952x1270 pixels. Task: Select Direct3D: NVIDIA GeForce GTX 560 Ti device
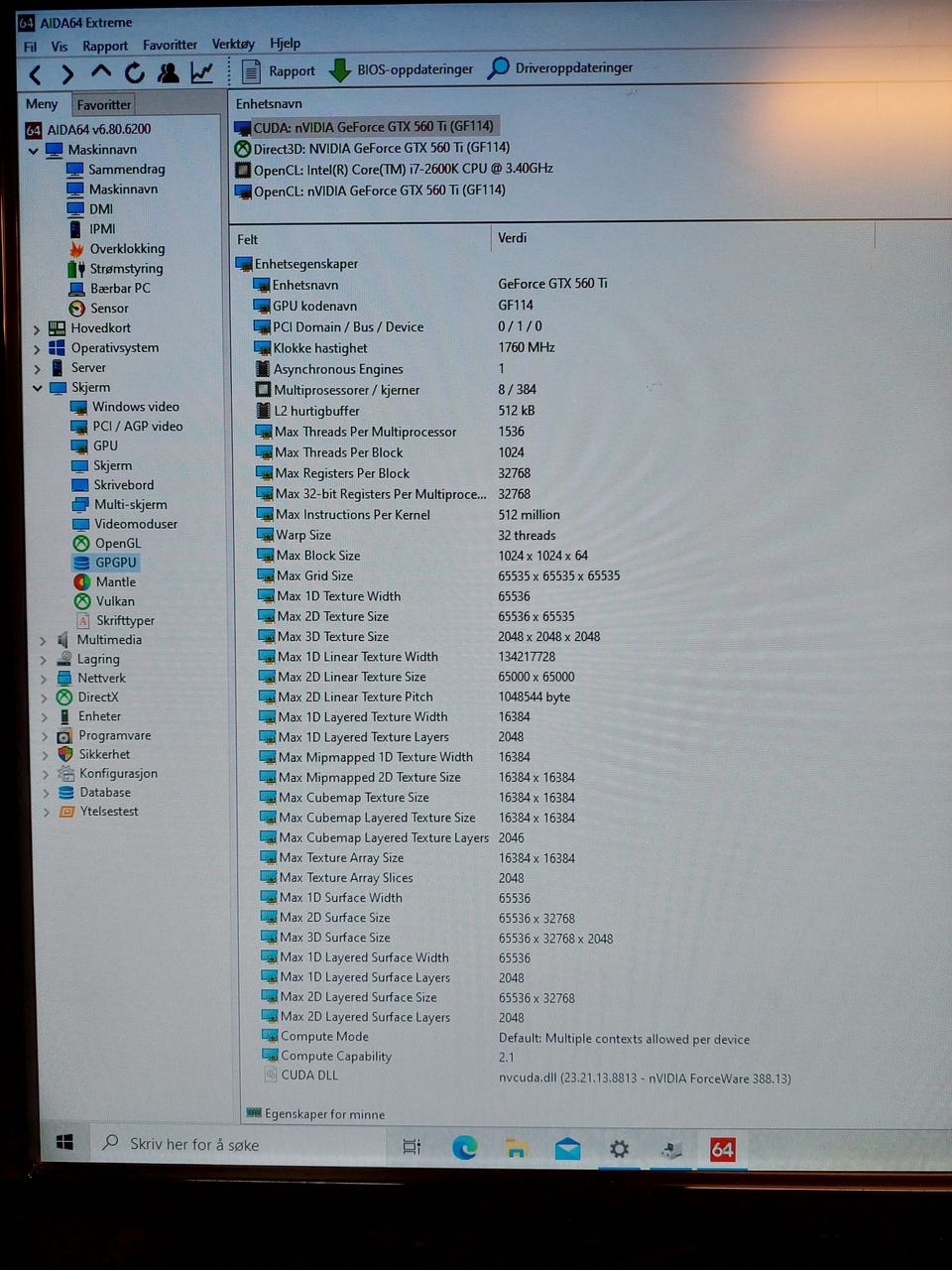coord(372,148)
